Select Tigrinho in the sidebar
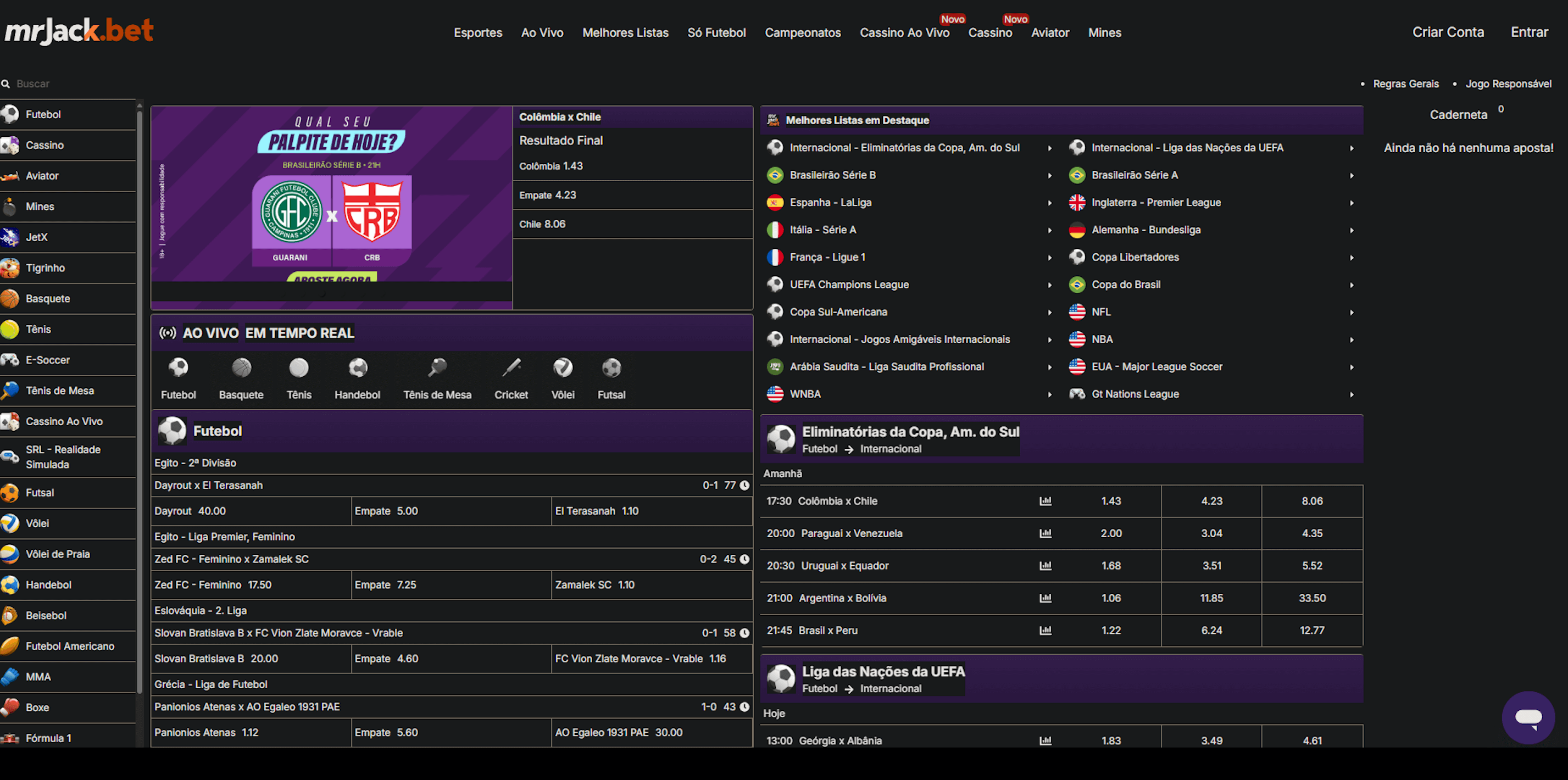This screenshot has height=780, width=1568. (x=68, y=268)
